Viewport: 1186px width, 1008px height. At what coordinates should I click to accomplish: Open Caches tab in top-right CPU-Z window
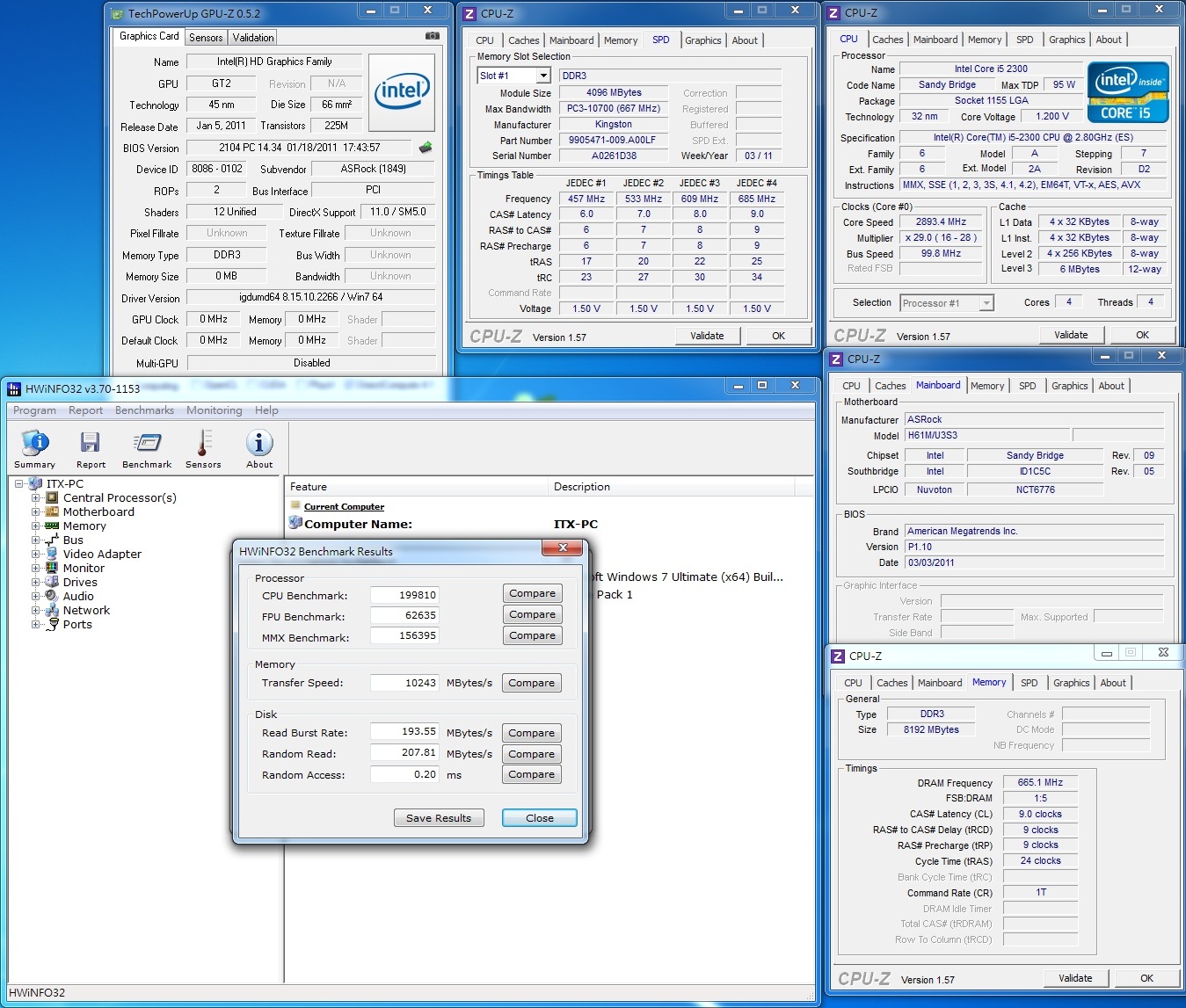(x=887, y=40)
